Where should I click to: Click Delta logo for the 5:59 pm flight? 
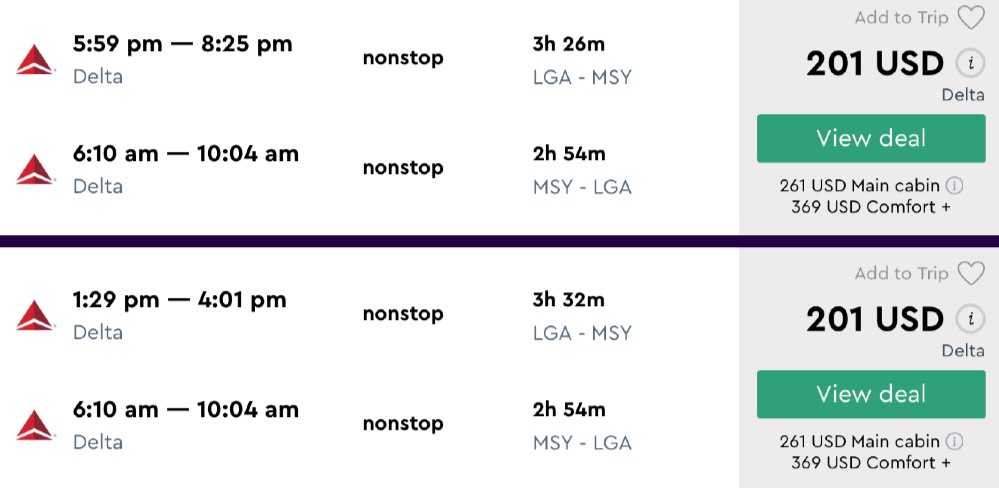(x=35, y=59)
